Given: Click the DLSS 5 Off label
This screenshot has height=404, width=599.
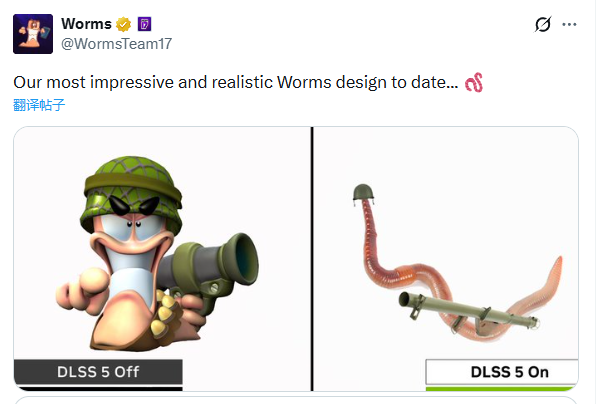Looking at the screenshot, I should [x=98, y=372].
